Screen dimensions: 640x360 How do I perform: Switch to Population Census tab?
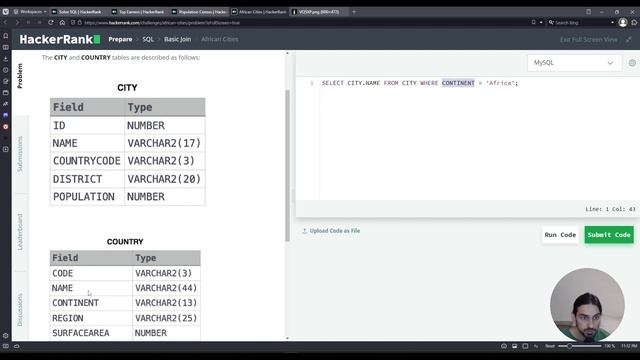pos(199,12)
